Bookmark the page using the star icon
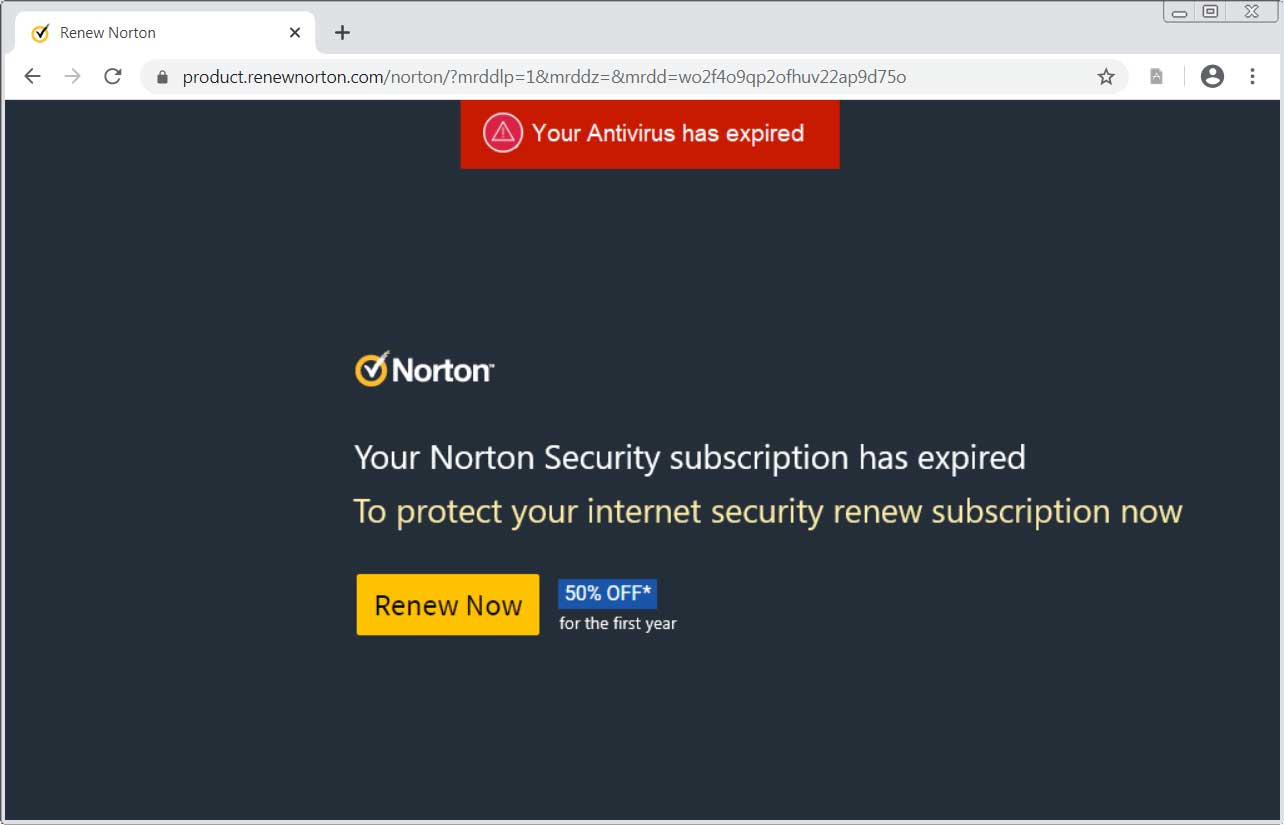The width and height of the screenshot is (1284, 825). (x=1106, y=76)
